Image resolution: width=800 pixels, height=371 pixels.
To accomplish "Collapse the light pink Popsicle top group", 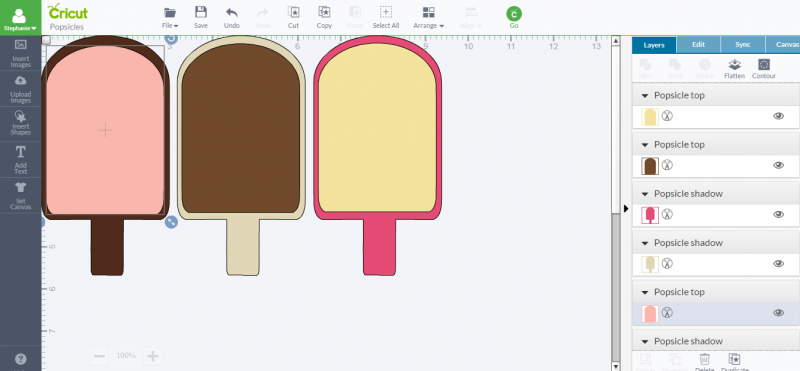I will click(x=644, y=292).
